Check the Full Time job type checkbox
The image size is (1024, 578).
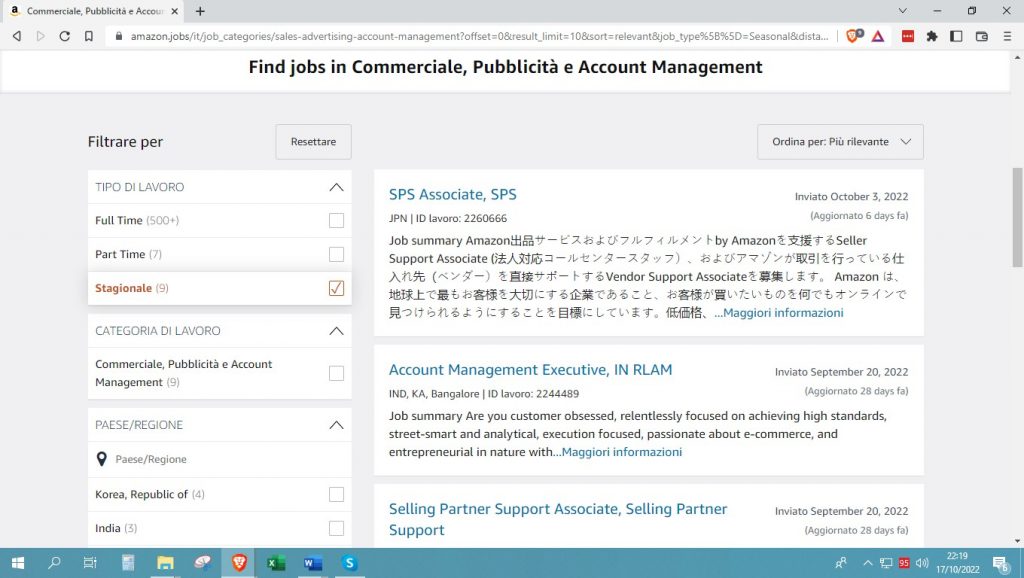(336, 220)
